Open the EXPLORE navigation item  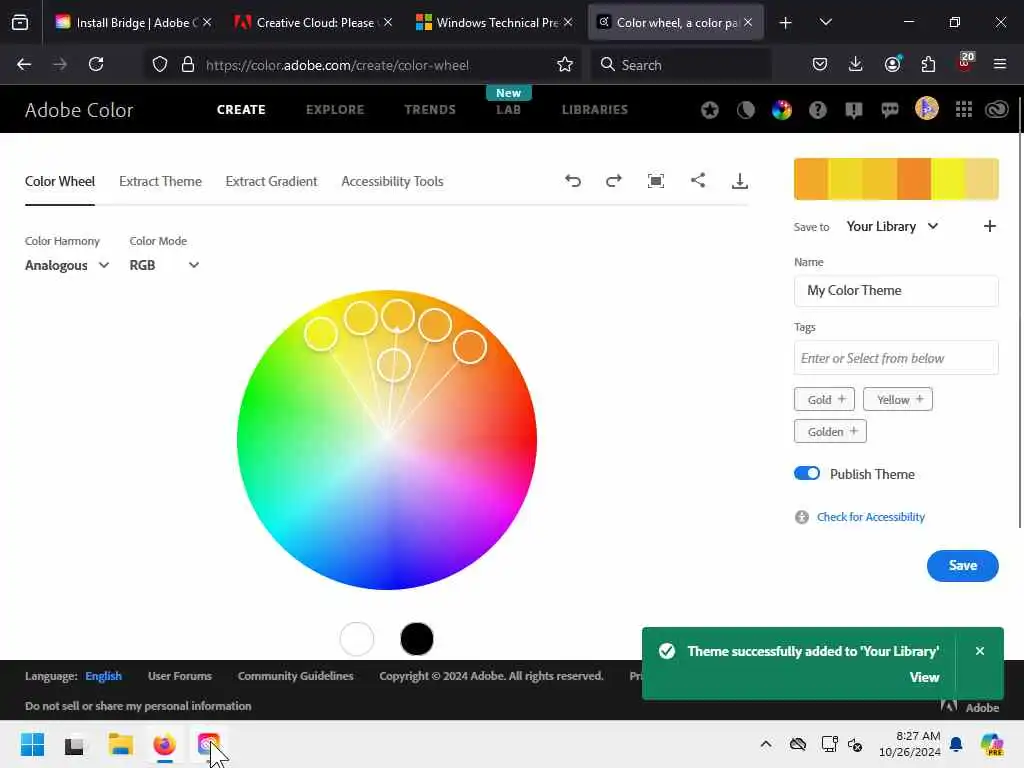click(x=335, y=110)
